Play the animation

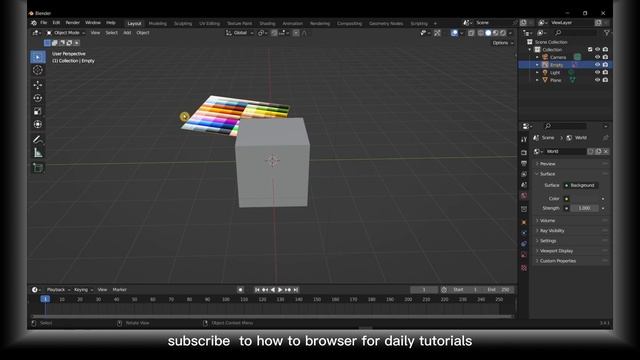click(x=280, y=290)
